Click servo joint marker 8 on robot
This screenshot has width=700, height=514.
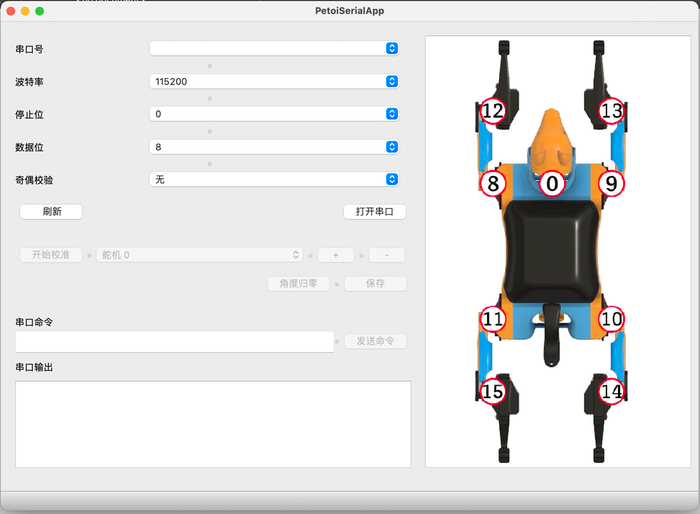point(492,184)
